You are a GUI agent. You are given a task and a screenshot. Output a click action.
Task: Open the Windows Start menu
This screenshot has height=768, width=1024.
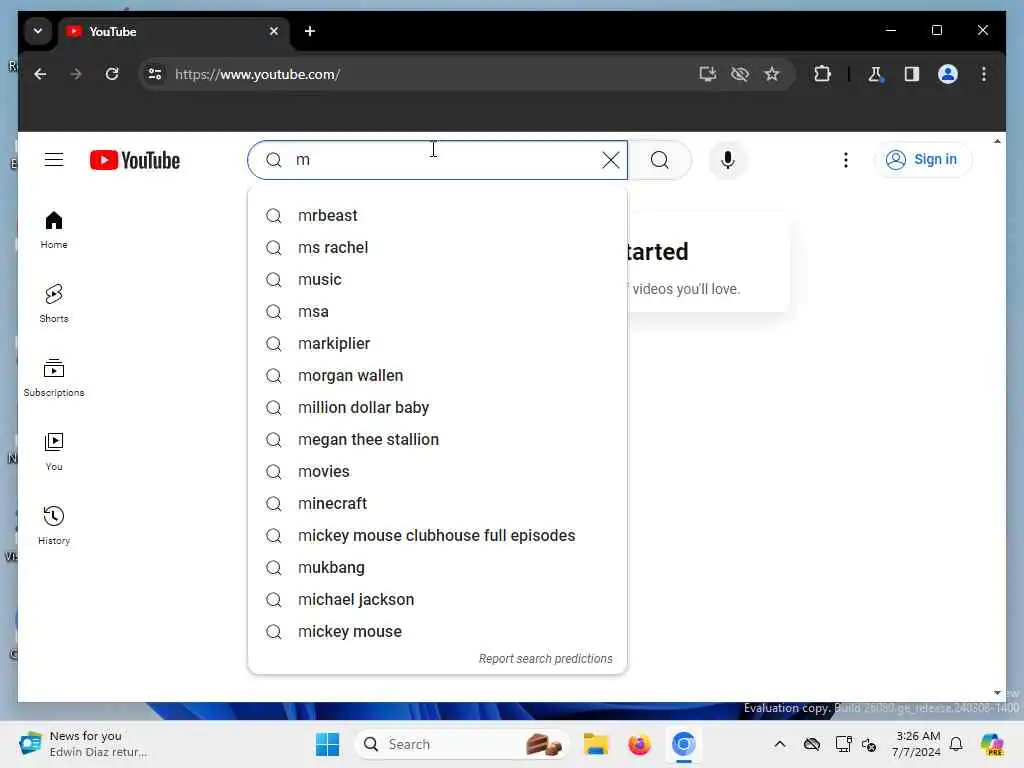point(328,744)
